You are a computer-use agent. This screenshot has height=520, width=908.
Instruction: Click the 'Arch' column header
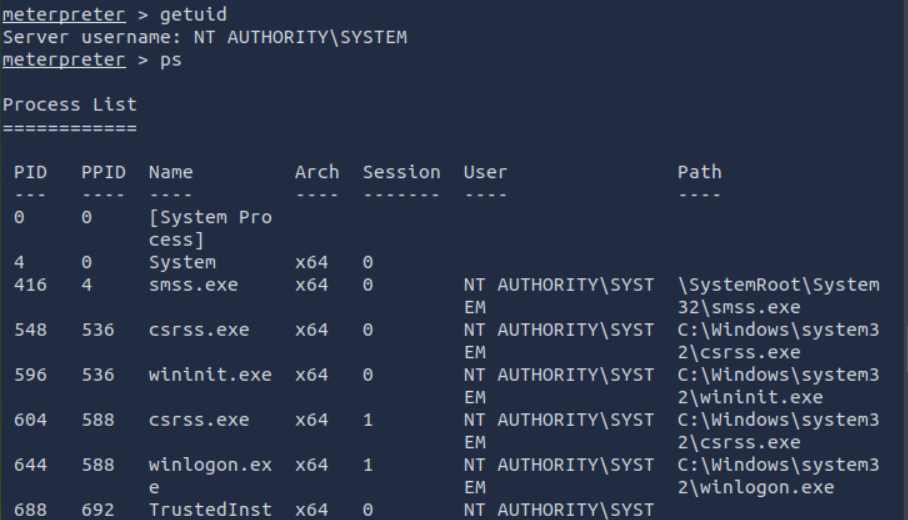pos(317,172)
